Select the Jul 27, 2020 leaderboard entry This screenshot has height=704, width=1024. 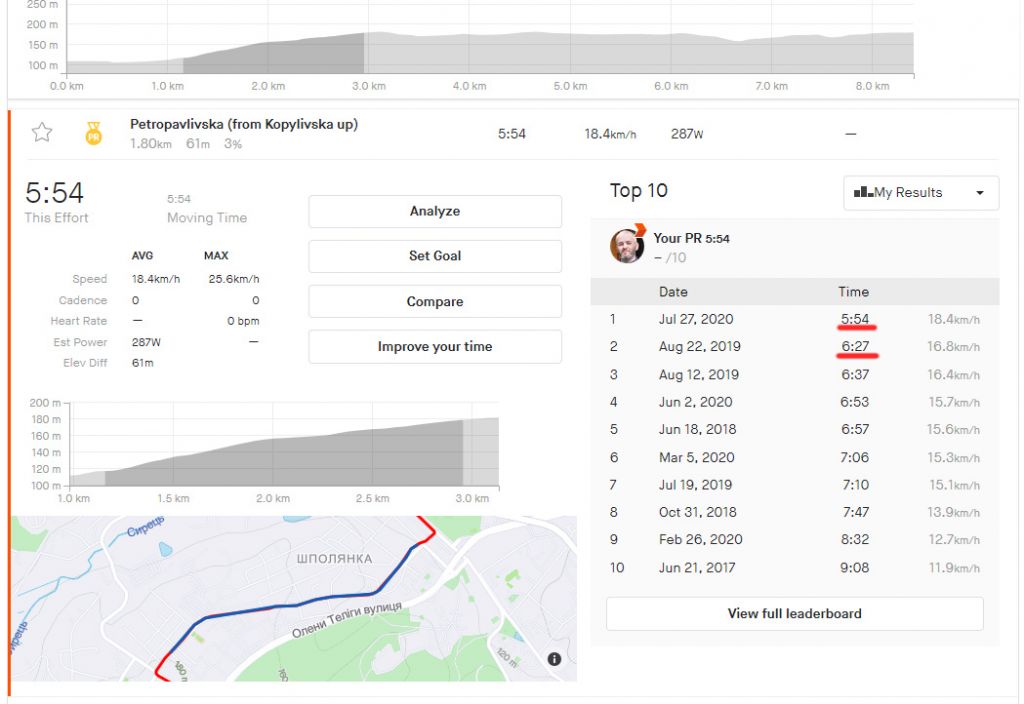(x=696, y=319)
